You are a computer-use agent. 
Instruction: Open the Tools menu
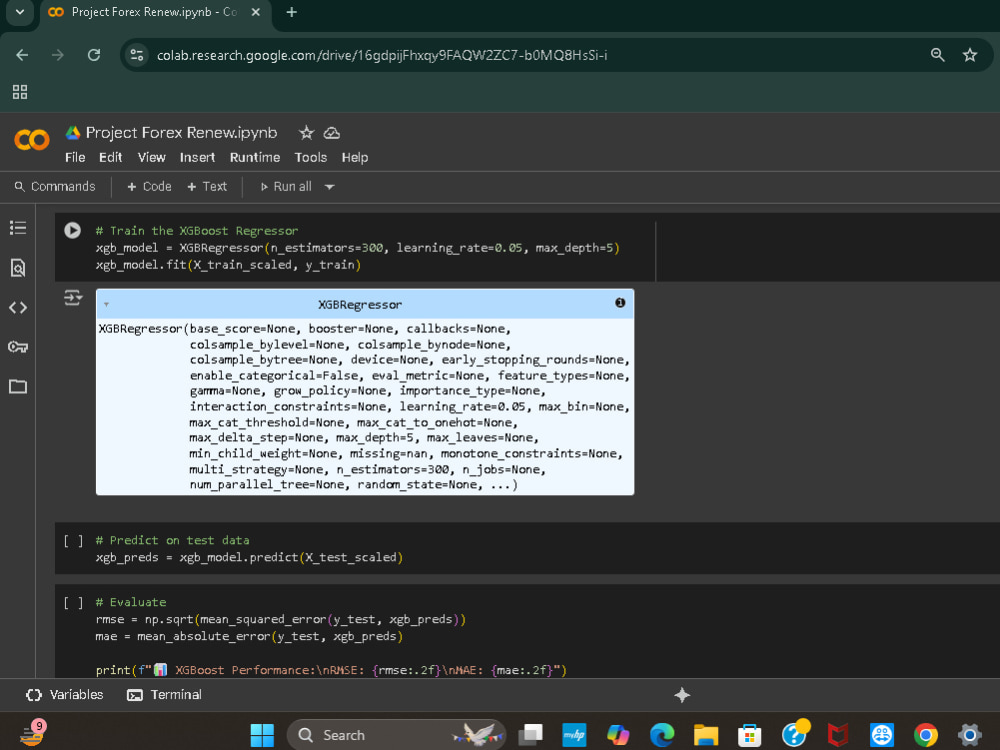coord(311,158)
